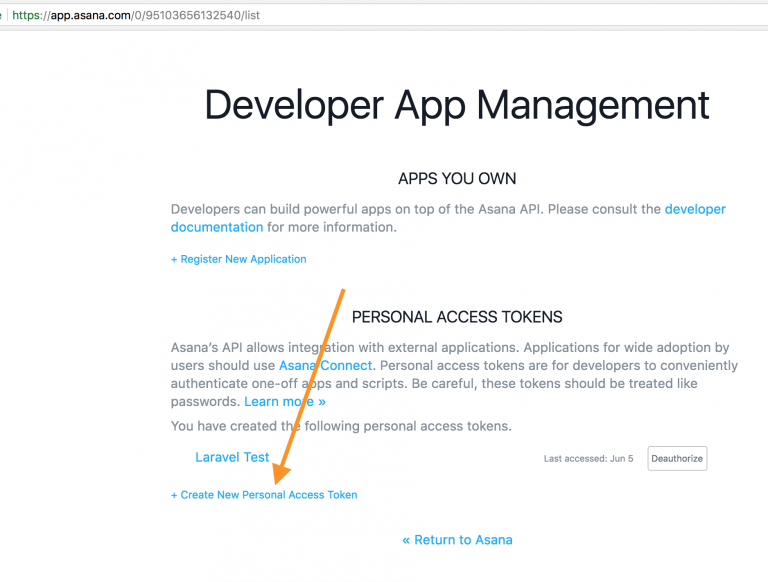Select the Laravel Test token
768x582 pixels.
click(232, 457)
